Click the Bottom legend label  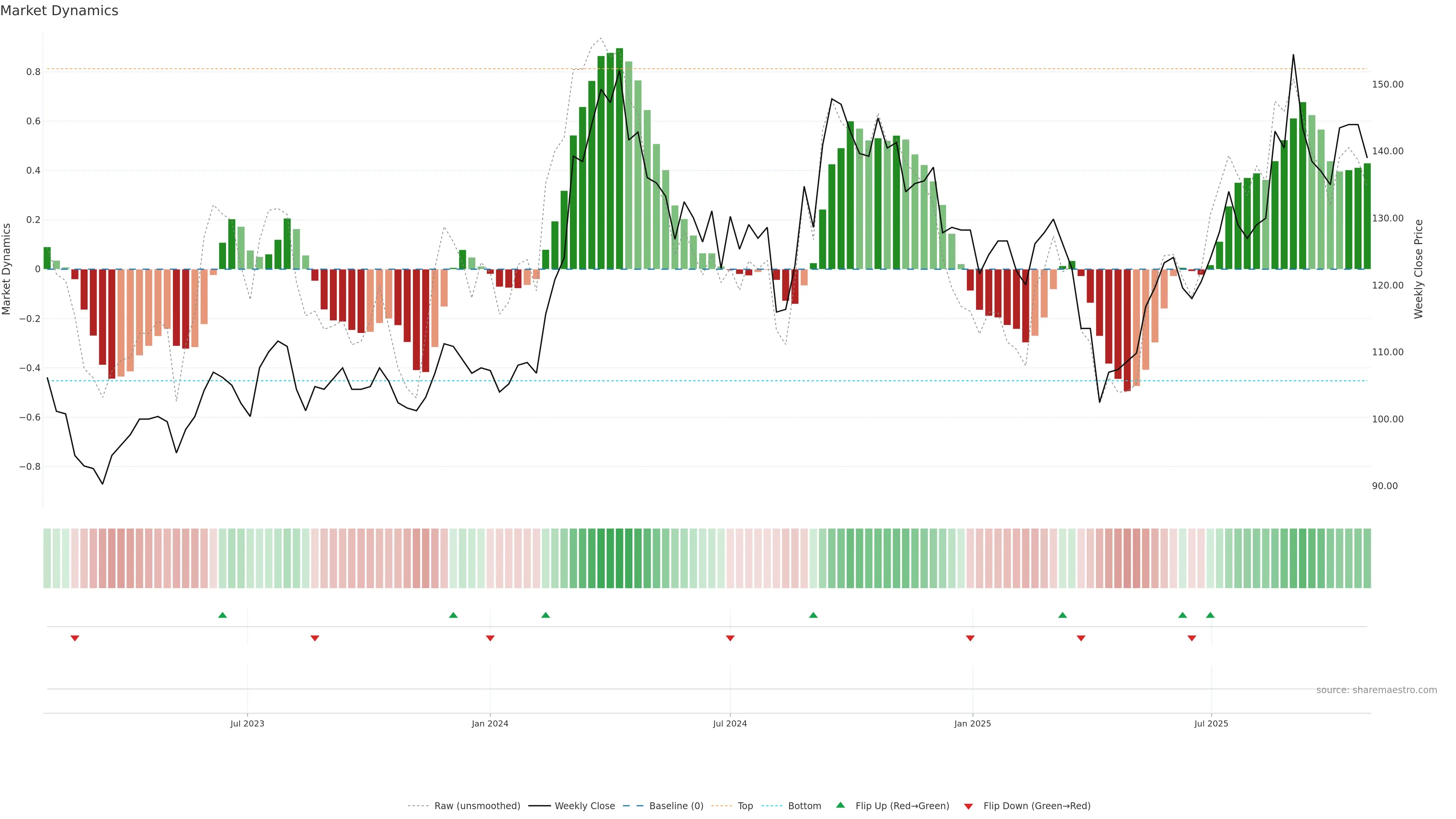click(x=804, y=806)
